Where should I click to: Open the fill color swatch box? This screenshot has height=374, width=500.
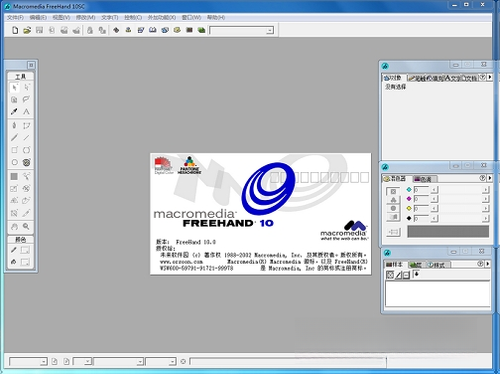click(x=25, y=262)
